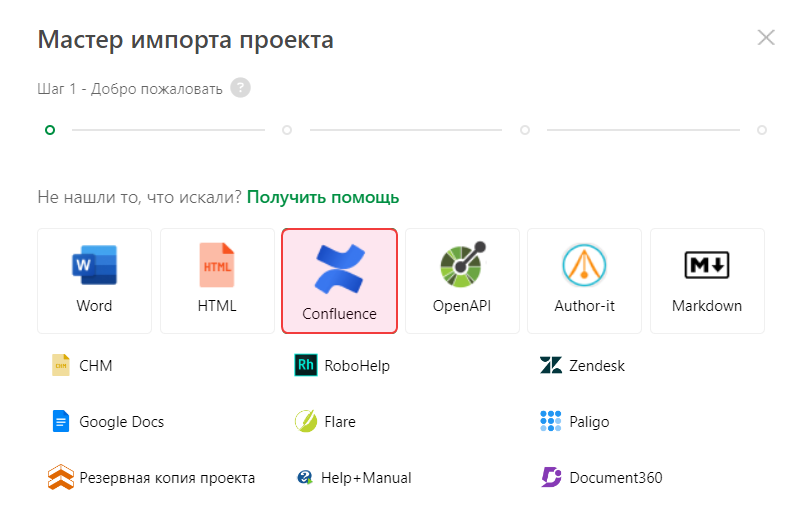804x524 pixels.
Task: Choose the HTML file icon
Action: click(x=217, y=265)
